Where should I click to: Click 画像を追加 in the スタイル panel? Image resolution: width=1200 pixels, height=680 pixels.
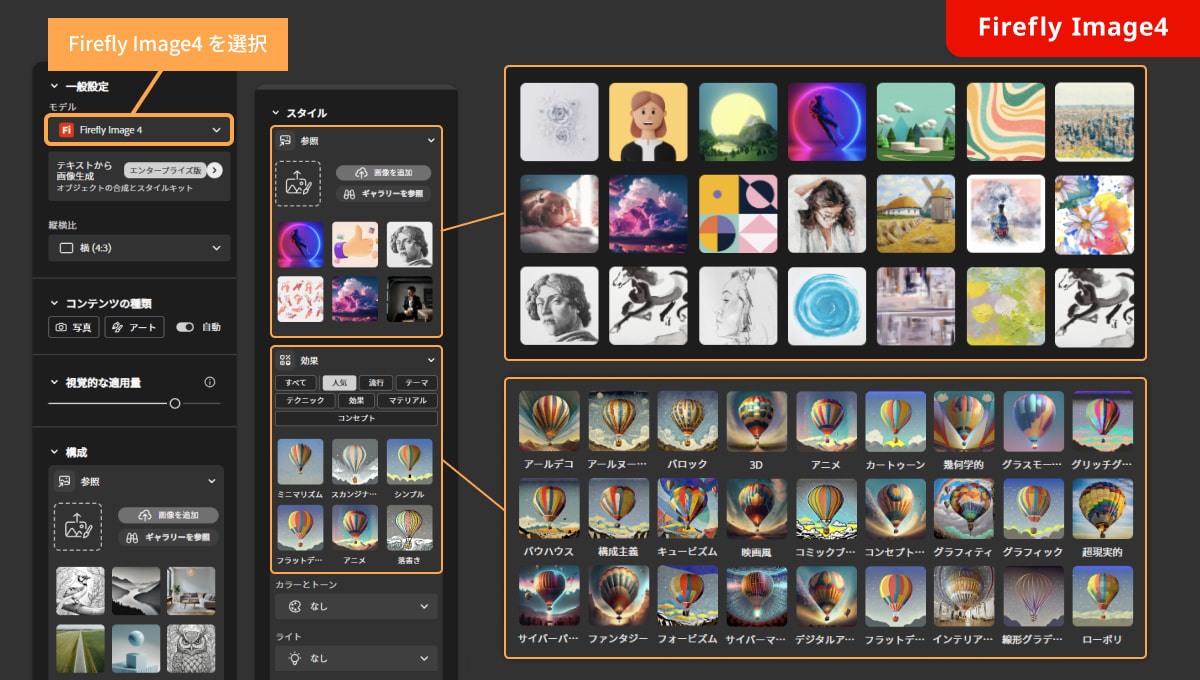383,173
